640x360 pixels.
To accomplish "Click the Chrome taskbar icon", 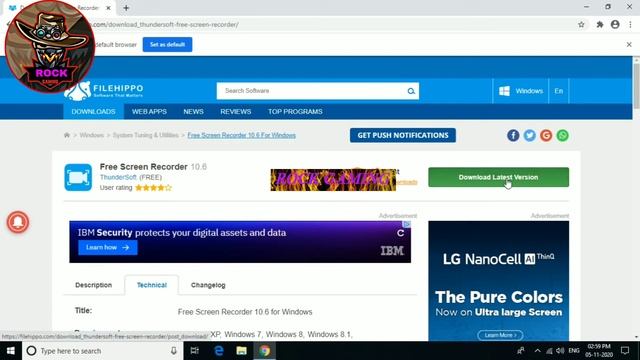I will click(264, 351).
